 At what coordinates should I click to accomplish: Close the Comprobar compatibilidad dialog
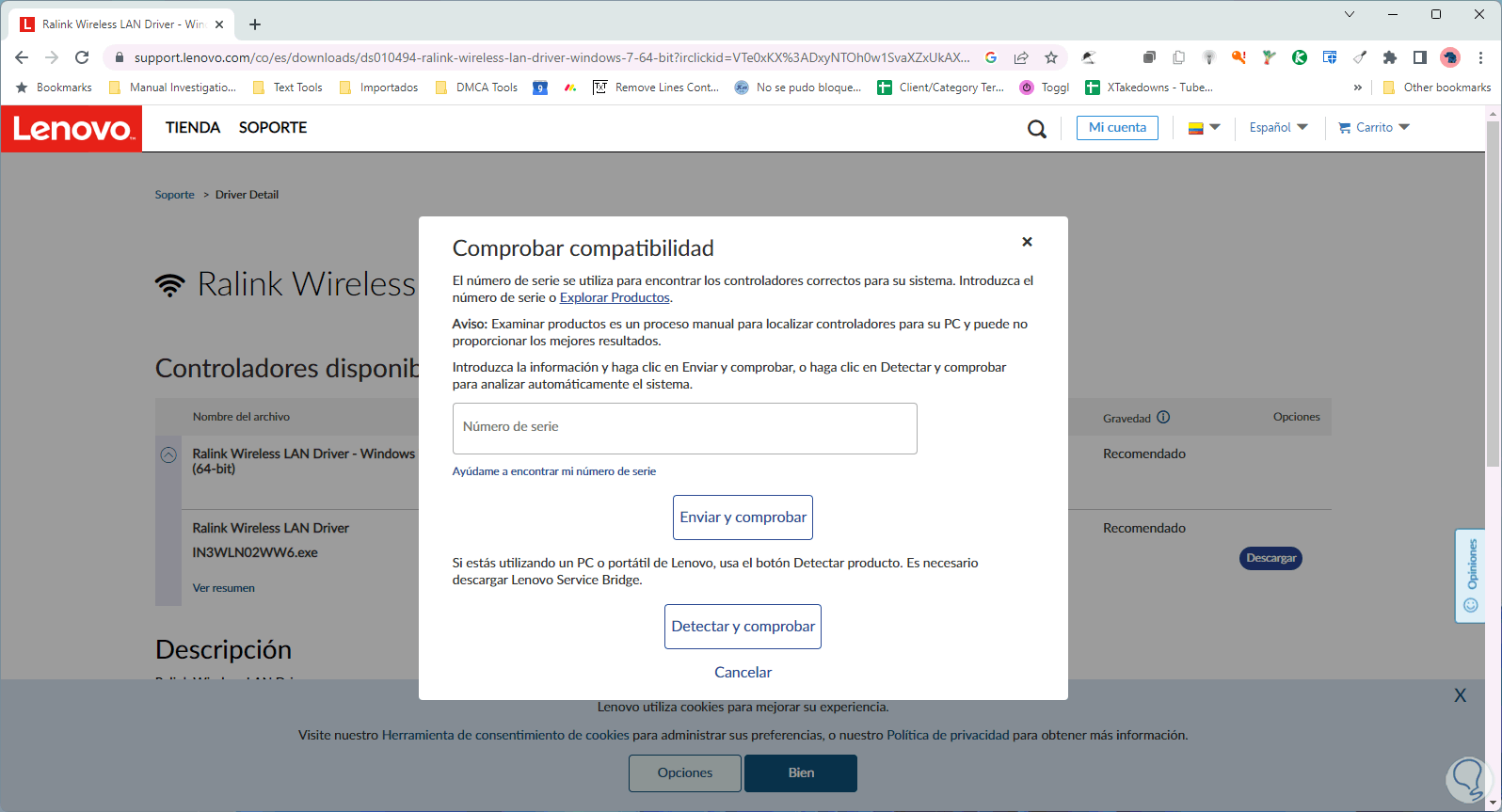coord(1027,242)
